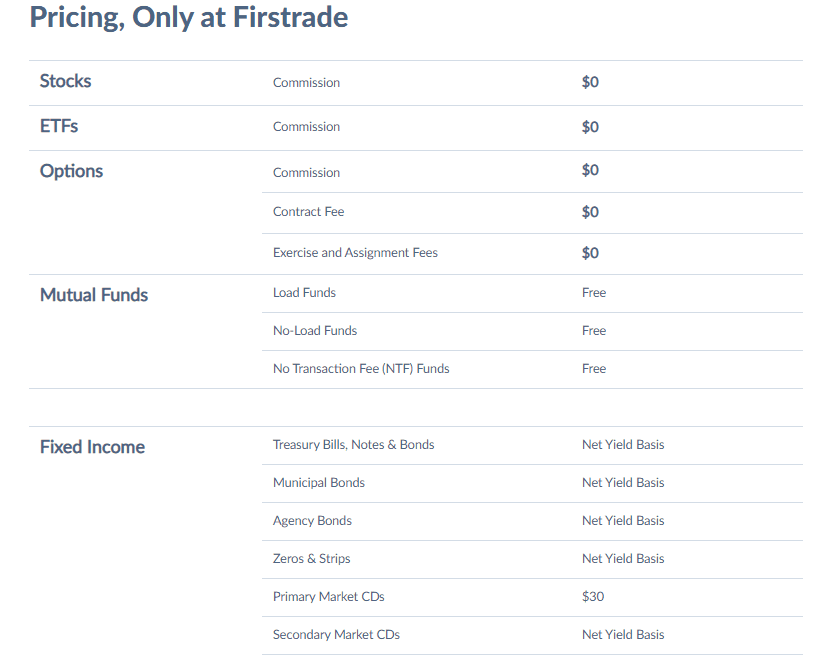Click the Options category heading
This screenshot has width=825, height=657.
[72, 171]
